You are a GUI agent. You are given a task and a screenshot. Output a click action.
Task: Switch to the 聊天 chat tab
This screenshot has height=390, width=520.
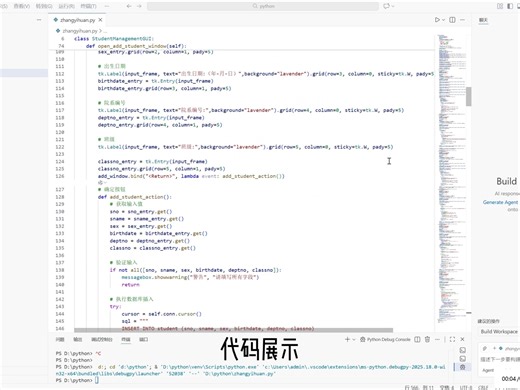click(483, 20)
